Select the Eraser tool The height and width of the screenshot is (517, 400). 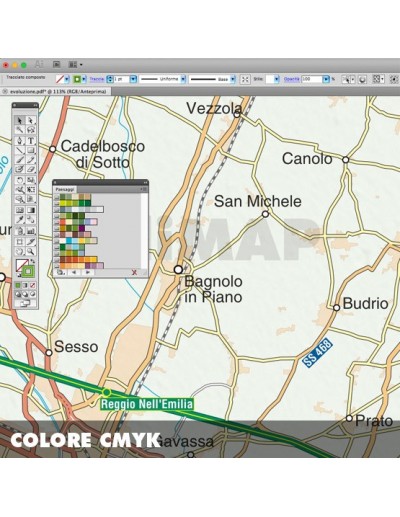click(x=31, y=169)
